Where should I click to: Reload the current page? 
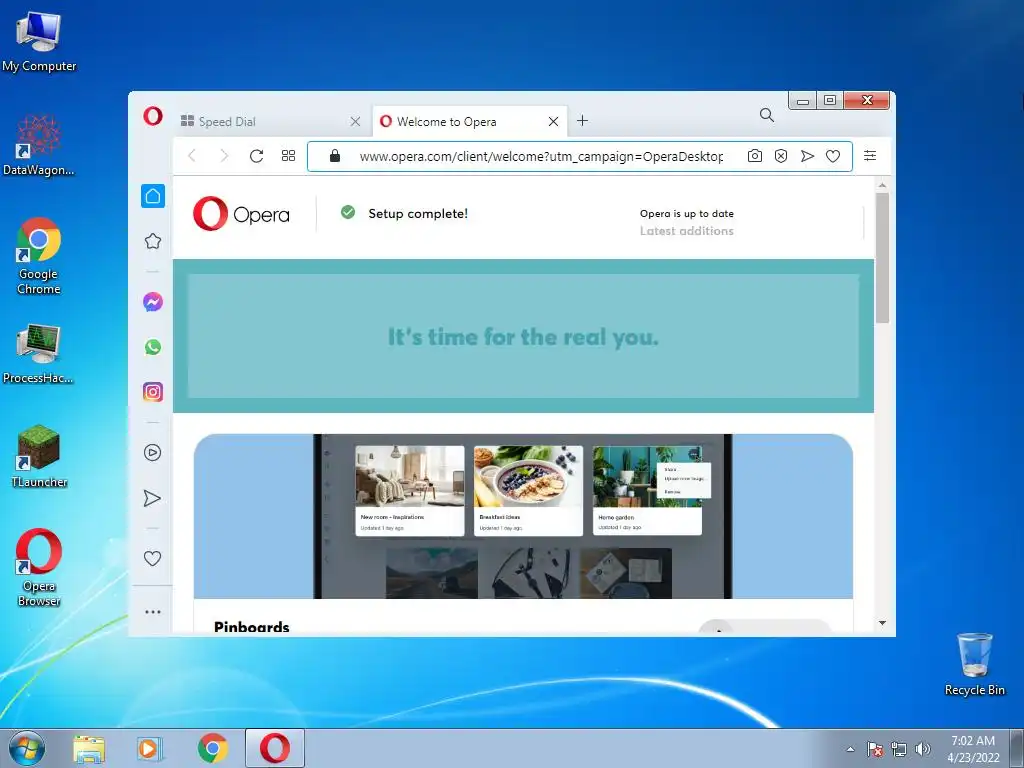pyautogui.click(x=257, y=155)
